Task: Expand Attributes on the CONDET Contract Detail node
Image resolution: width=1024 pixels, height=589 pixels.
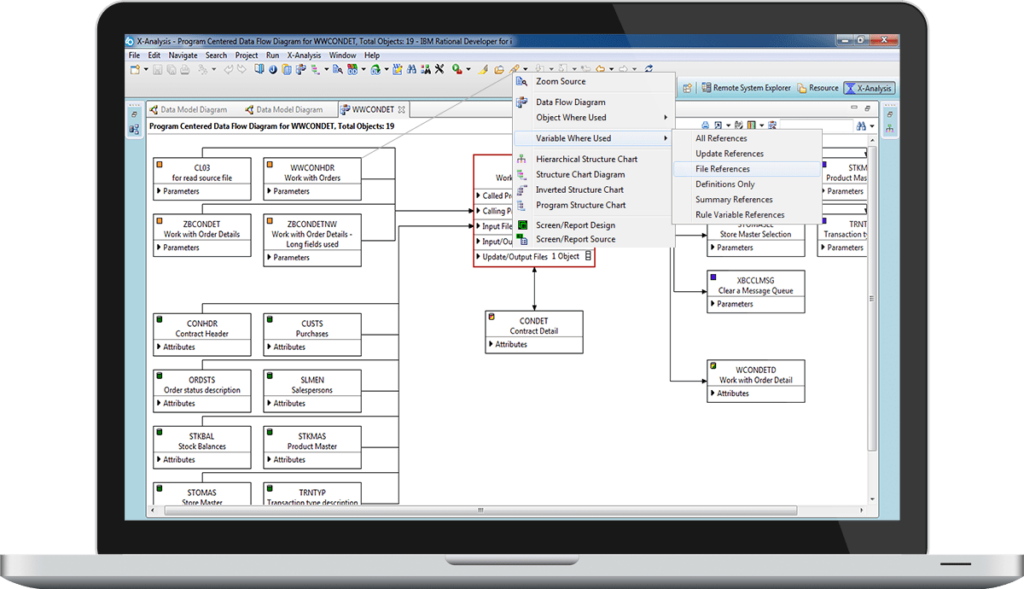Action: 510,344
